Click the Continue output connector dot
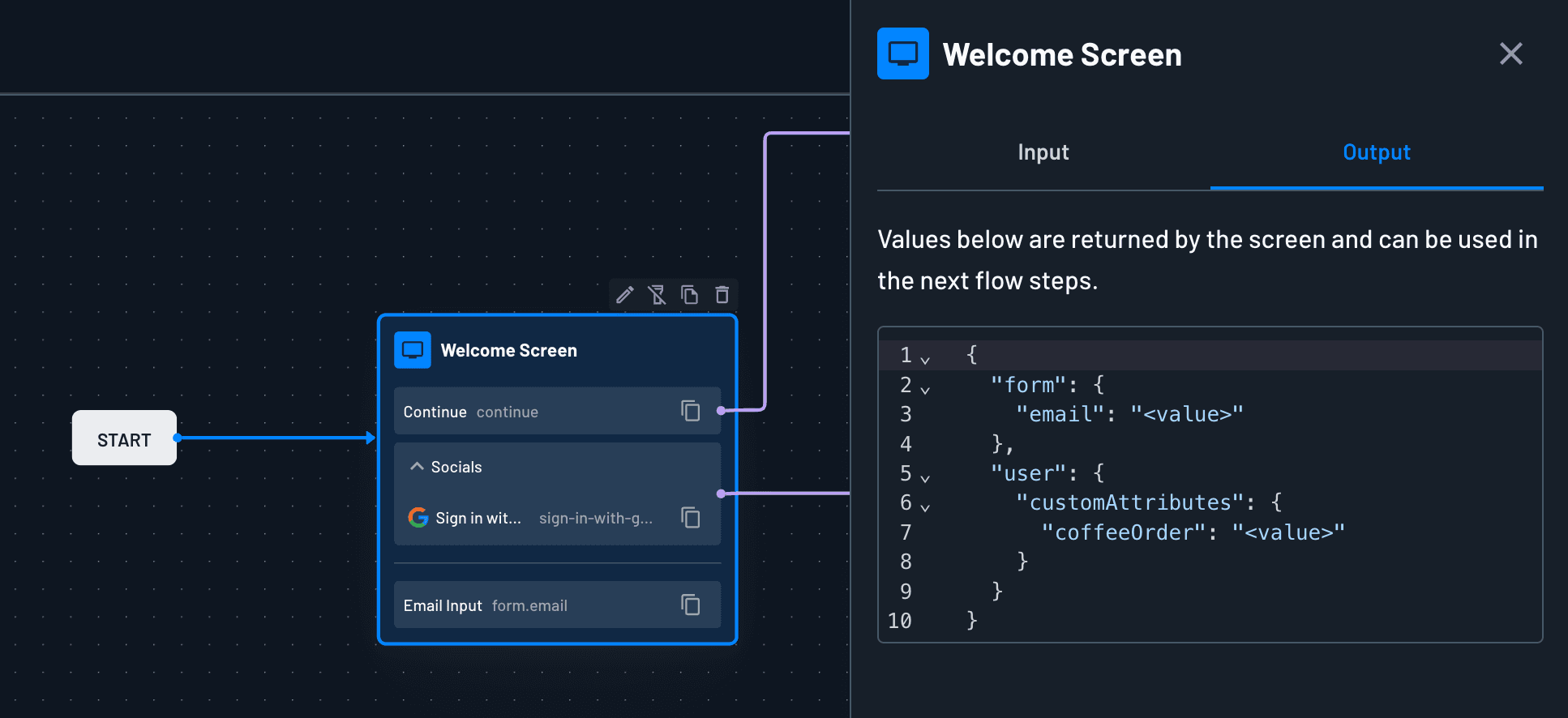Image resolution: width=1568 pixels, height=718 pixels. 721,411
